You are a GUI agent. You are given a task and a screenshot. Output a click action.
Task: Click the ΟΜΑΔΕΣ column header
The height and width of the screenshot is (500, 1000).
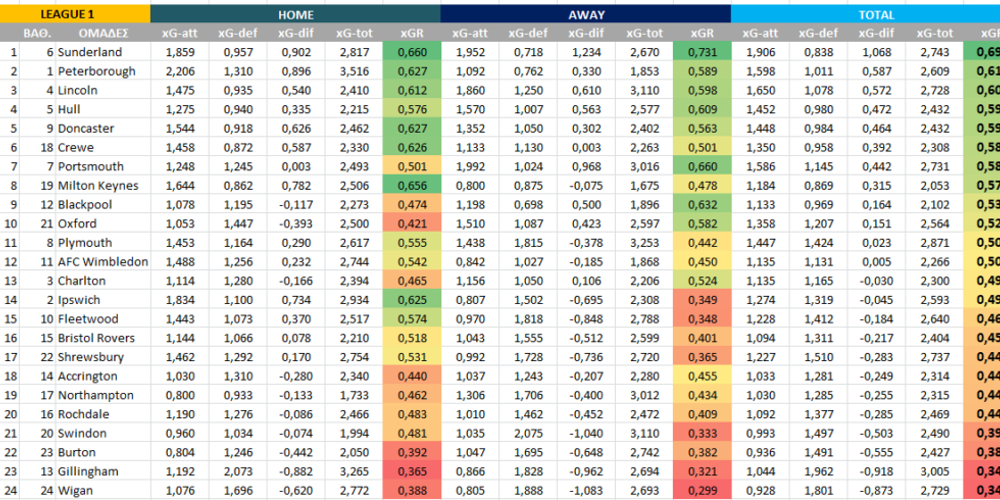100,33
